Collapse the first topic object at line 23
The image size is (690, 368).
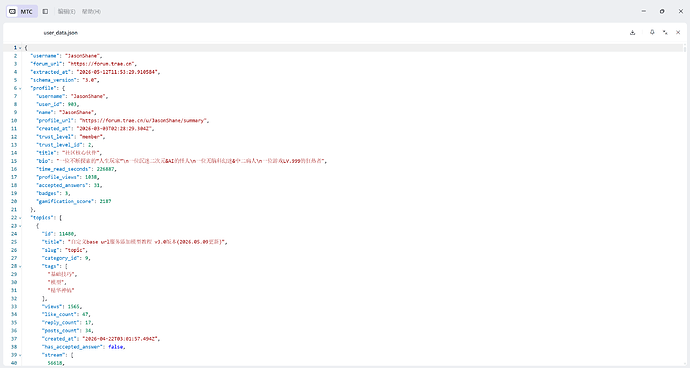[20, 226]
